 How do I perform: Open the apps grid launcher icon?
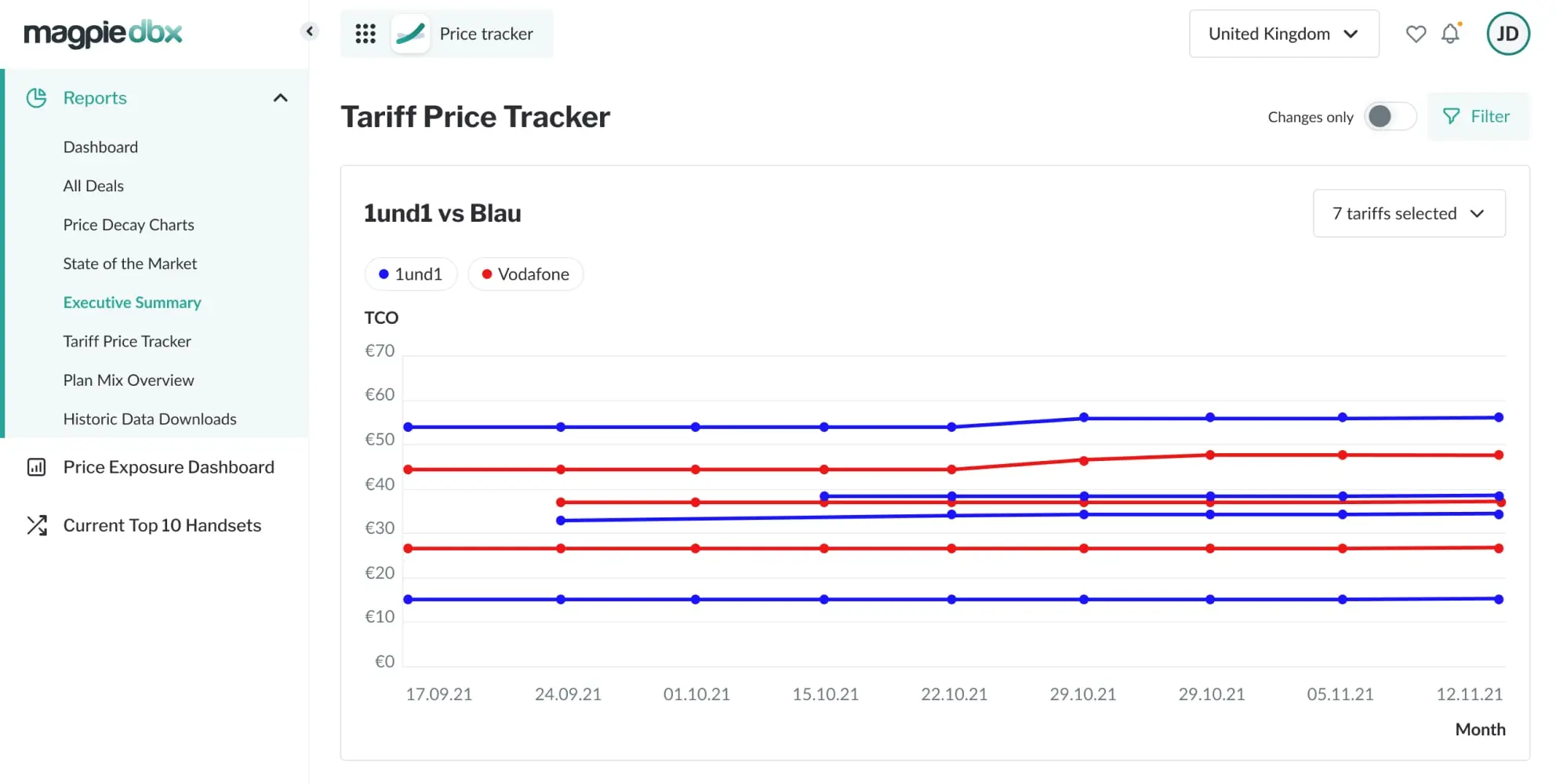[x=365, y=34]
